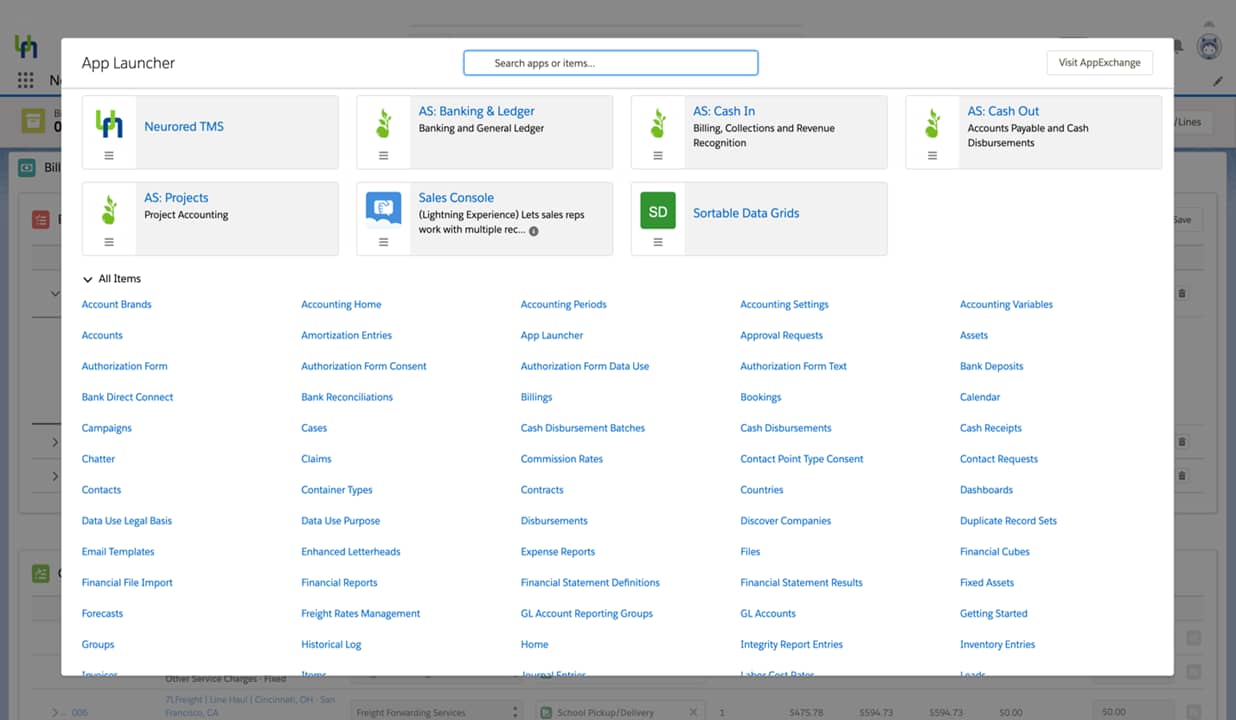Image resolution: width=1236 pixels, height=720 pixels.
Task: Click the Search apps or items field
Action: coord(610,63)
